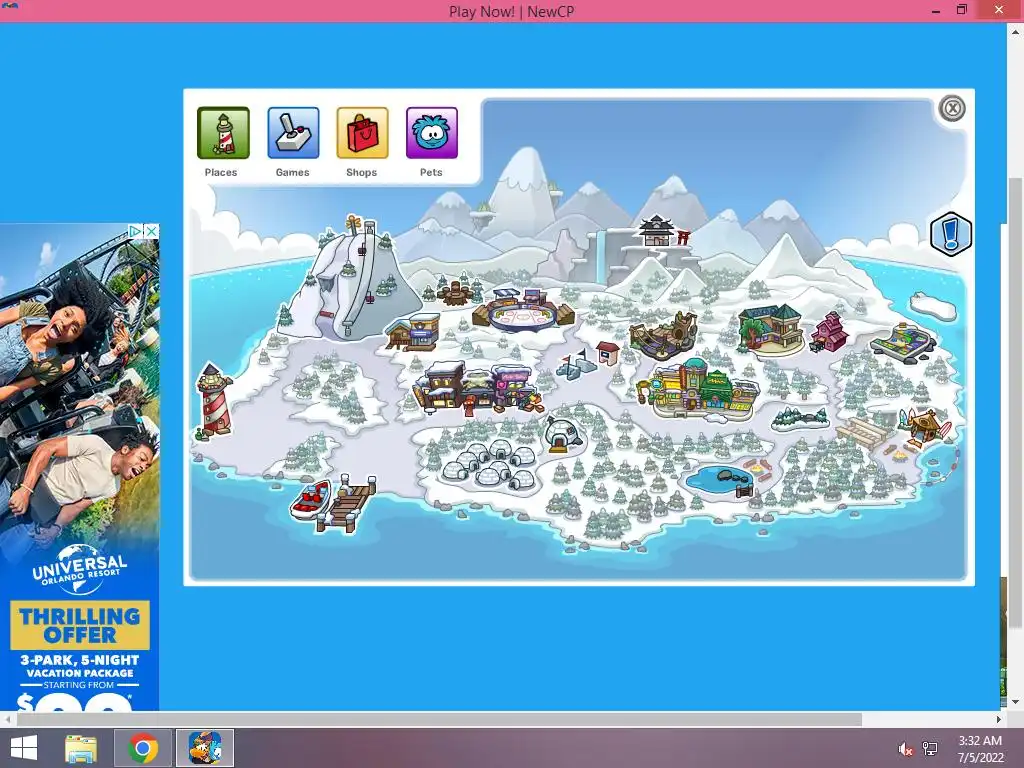Viewport: 1024px width, 768px height.
Task: Go to the Iceberg
Action: tap(933, 306)
